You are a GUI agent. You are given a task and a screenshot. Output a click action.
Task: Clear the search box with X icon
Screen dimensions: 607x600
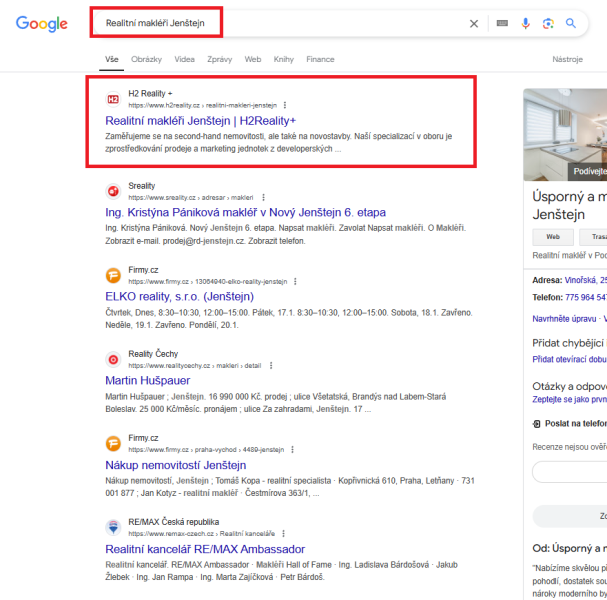coord(473,24)
